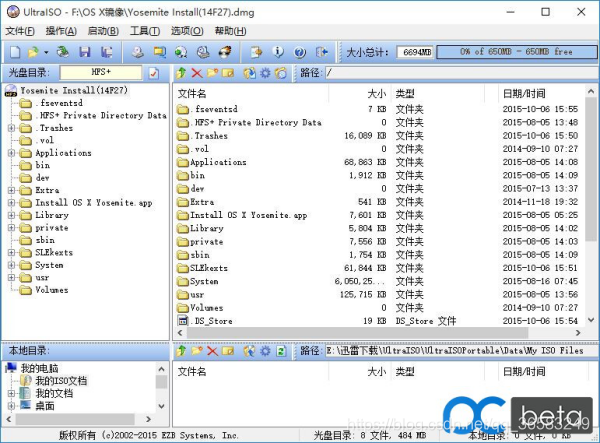Open the dropdown arrow beside Open icon

click(46, 52)
